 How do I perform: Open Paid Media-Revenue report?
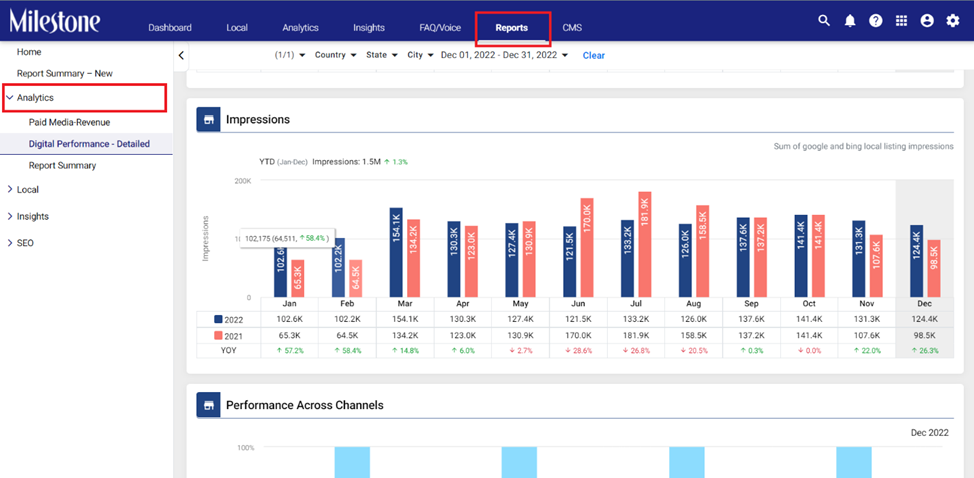click(x=70, y=122)
